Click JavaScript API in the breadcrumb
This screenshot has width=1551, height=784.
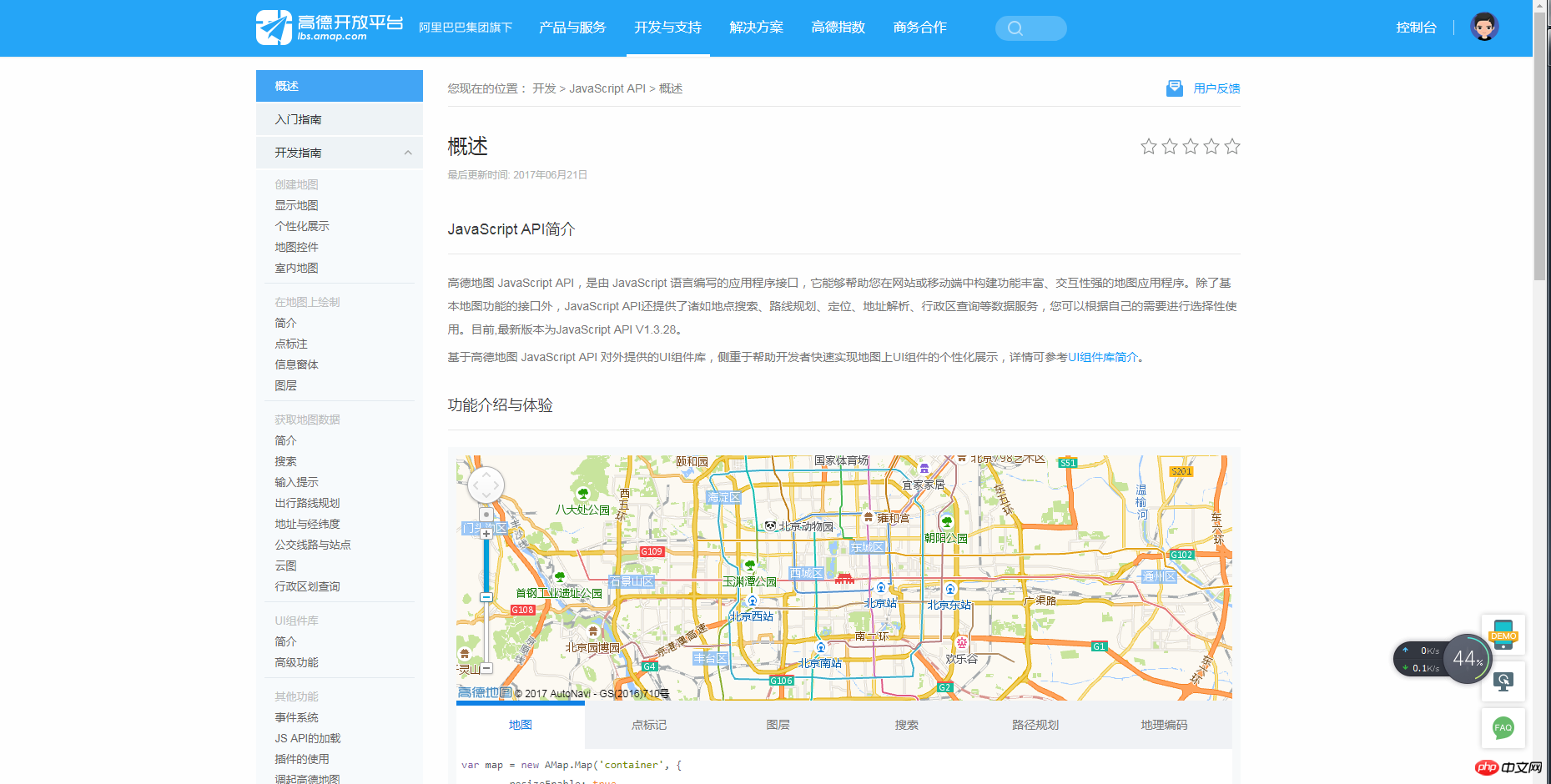[607, 88]
